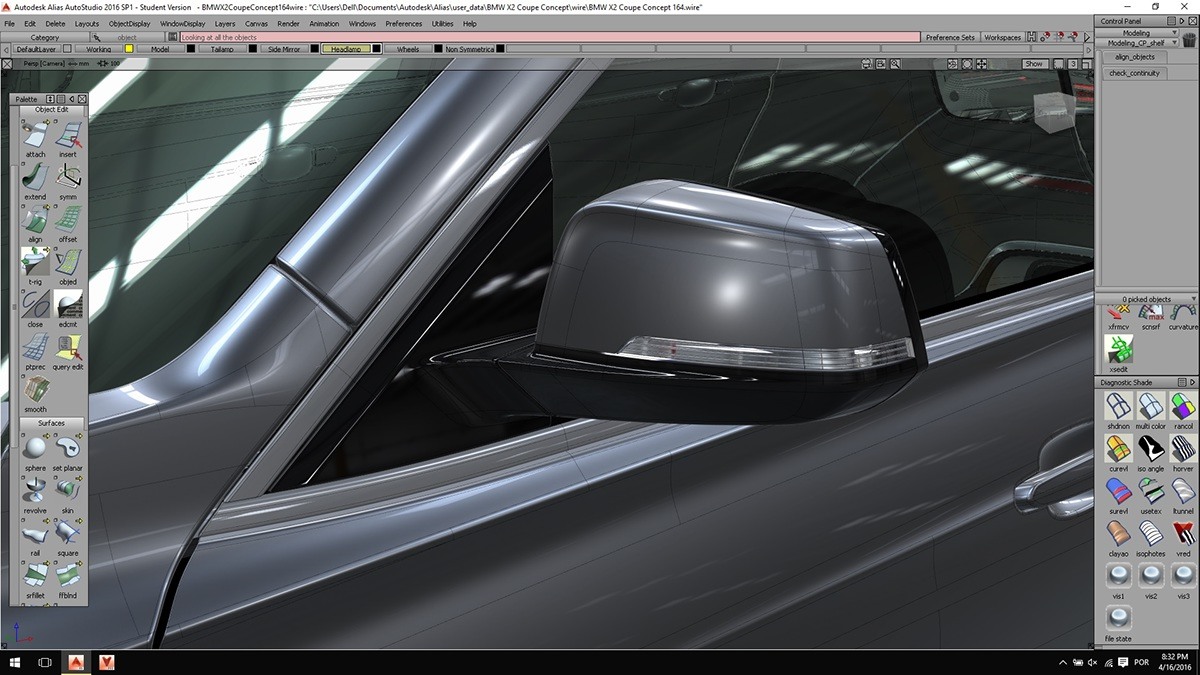Click the Preference Sets button
1200x675 pixels.
coord(950,37)
